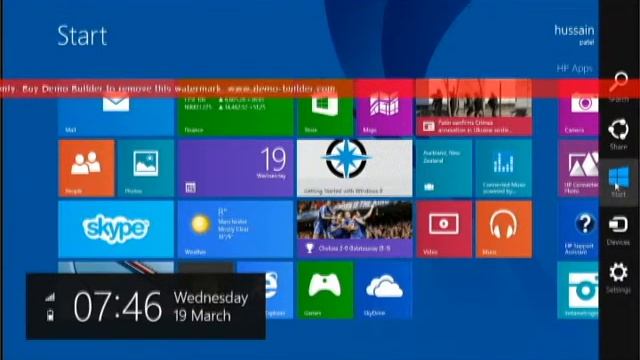This screenshot has height=360, width=640.
Task: Open the Video tile
Action: (444, 229)
